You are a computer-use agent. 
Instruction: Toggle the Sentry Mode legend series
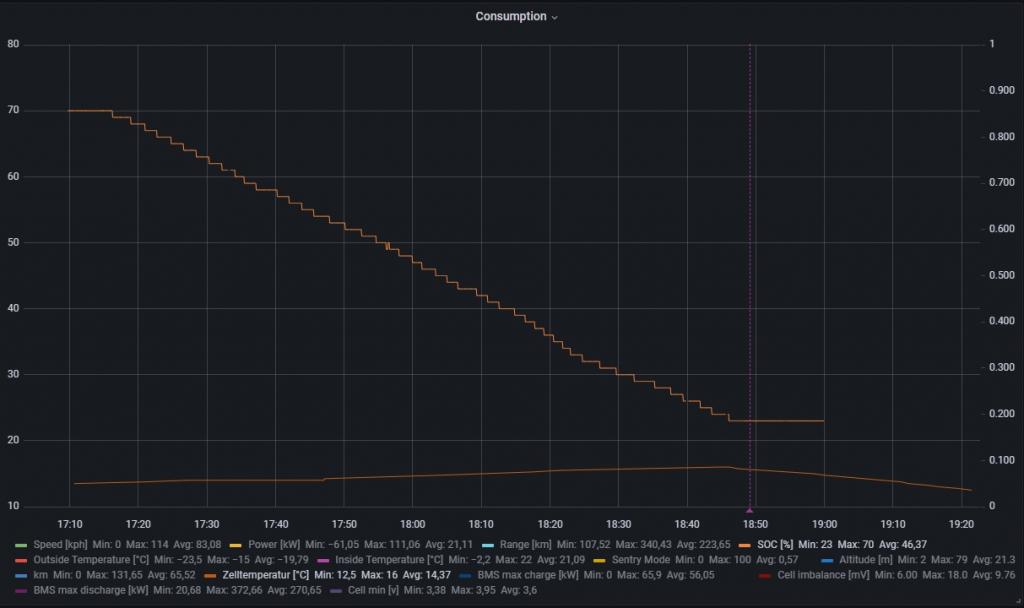coord(640,560)
